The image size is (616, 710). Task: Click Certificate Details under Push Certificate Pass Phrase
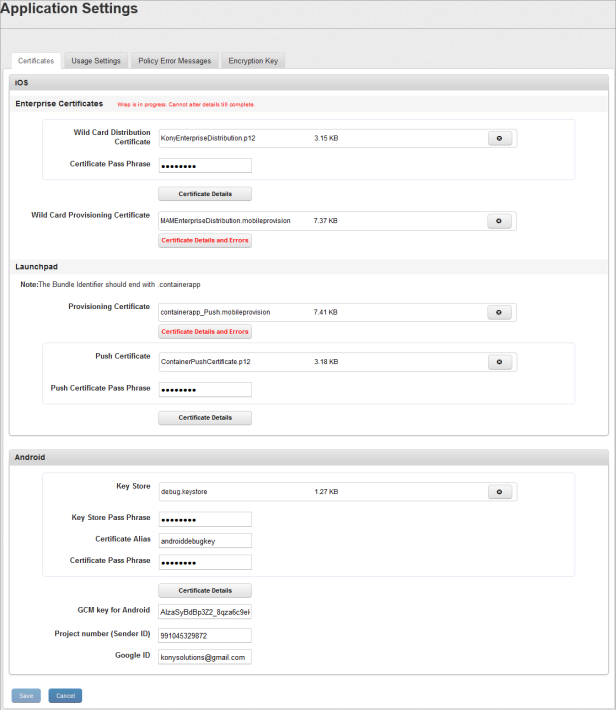tap(205, 418)
